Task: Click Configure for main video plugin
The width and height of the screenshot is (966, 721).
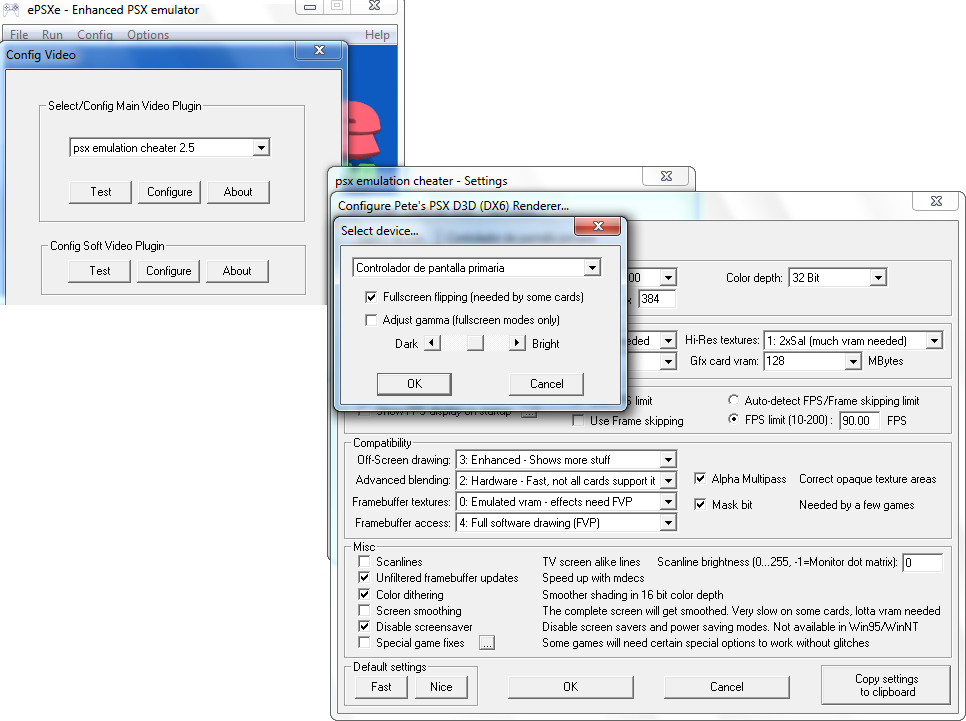Action: point(169,192)
